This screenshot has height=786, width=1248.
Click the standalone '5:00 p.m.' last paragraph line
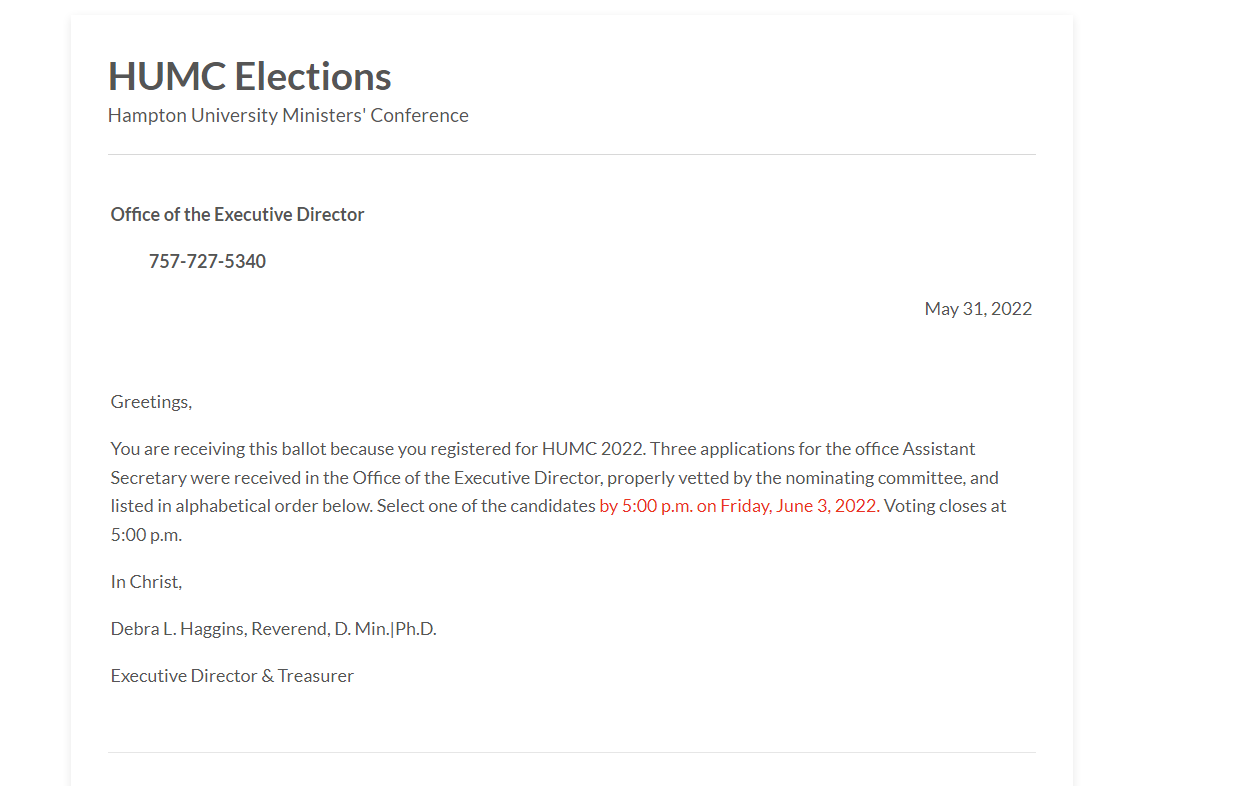146,534
